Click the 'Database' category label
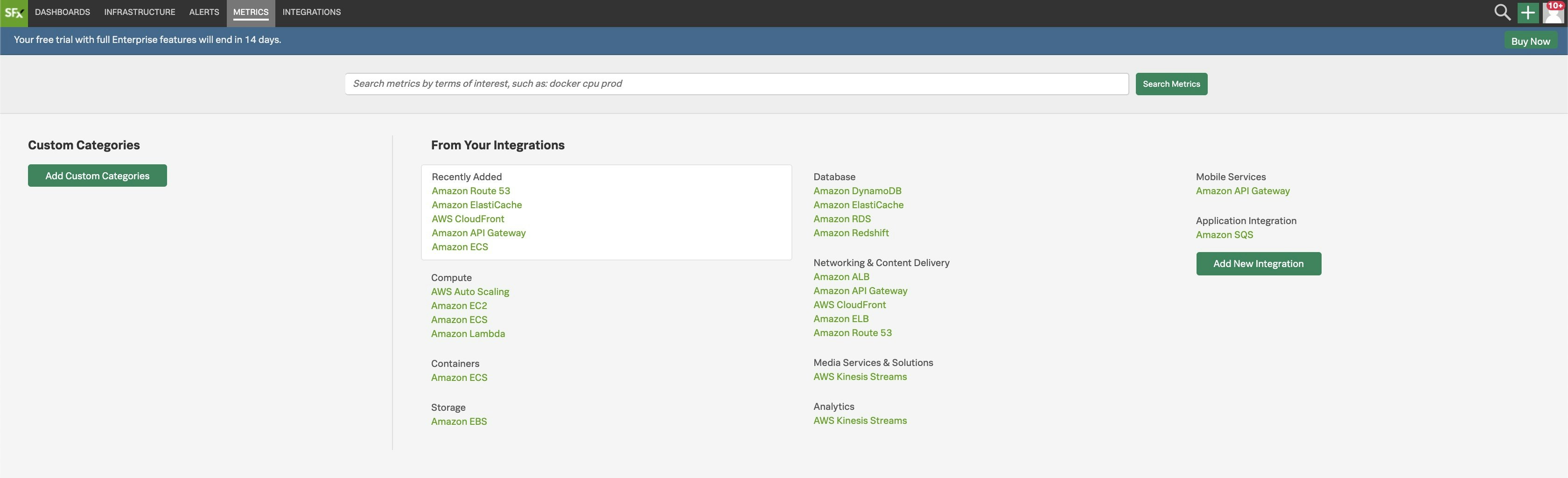The image size is (1568, 478). tap(834, 176)
